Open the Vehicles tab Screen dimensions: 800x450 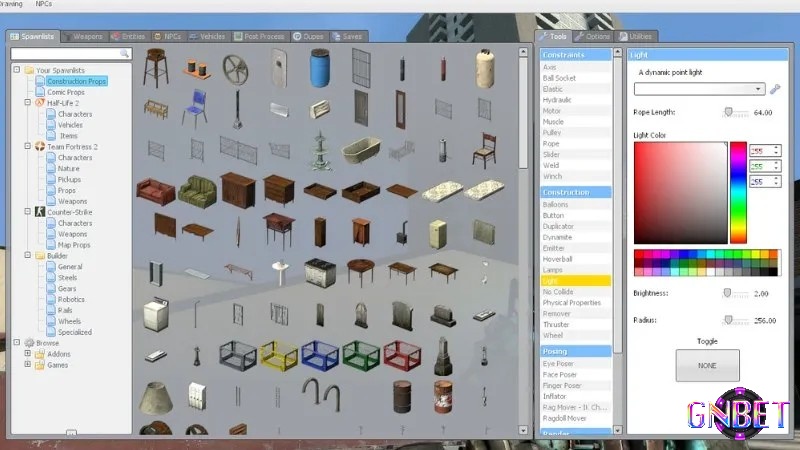208,37
